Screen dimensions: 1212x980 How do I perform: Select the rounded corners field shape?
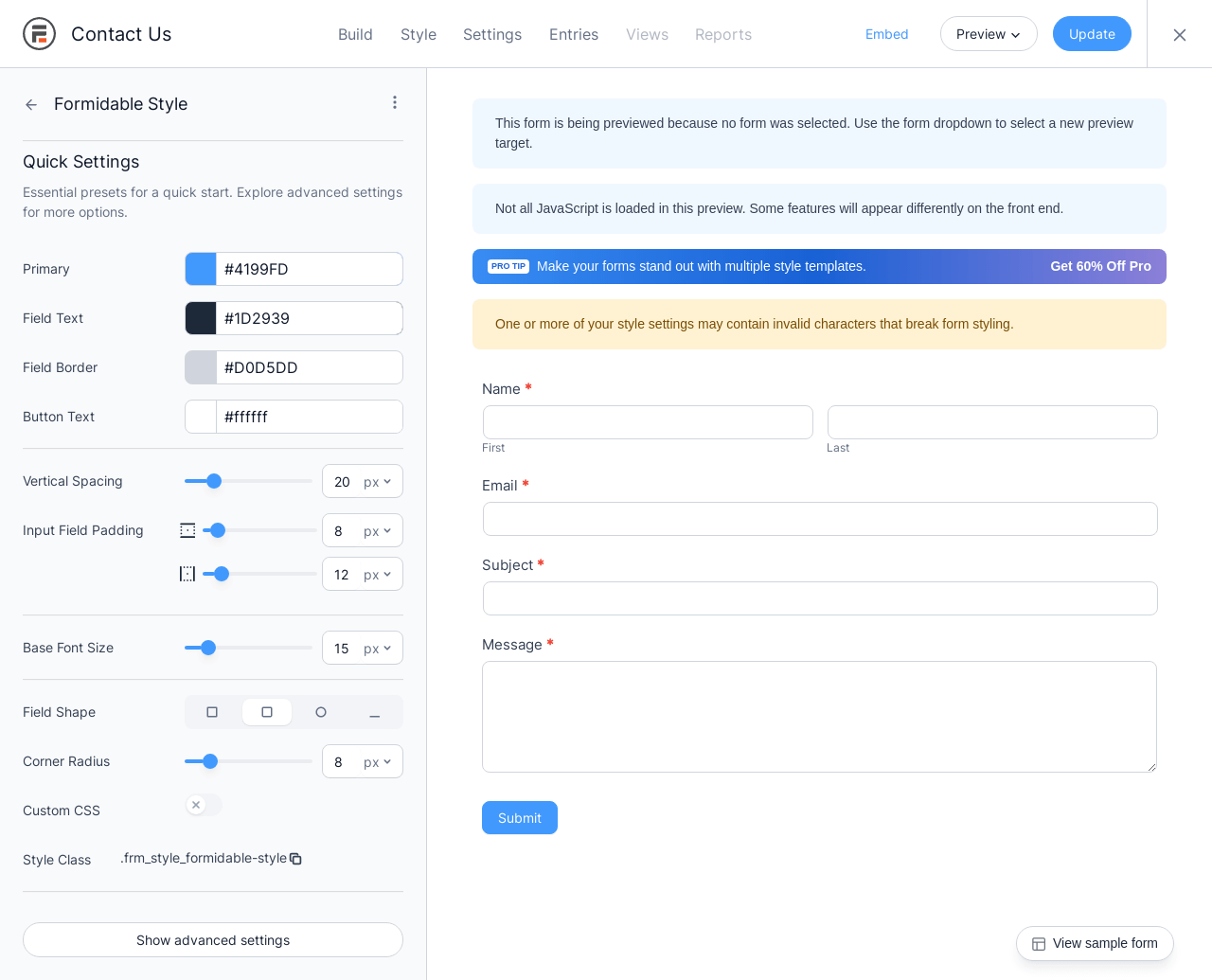coord(267,712)
